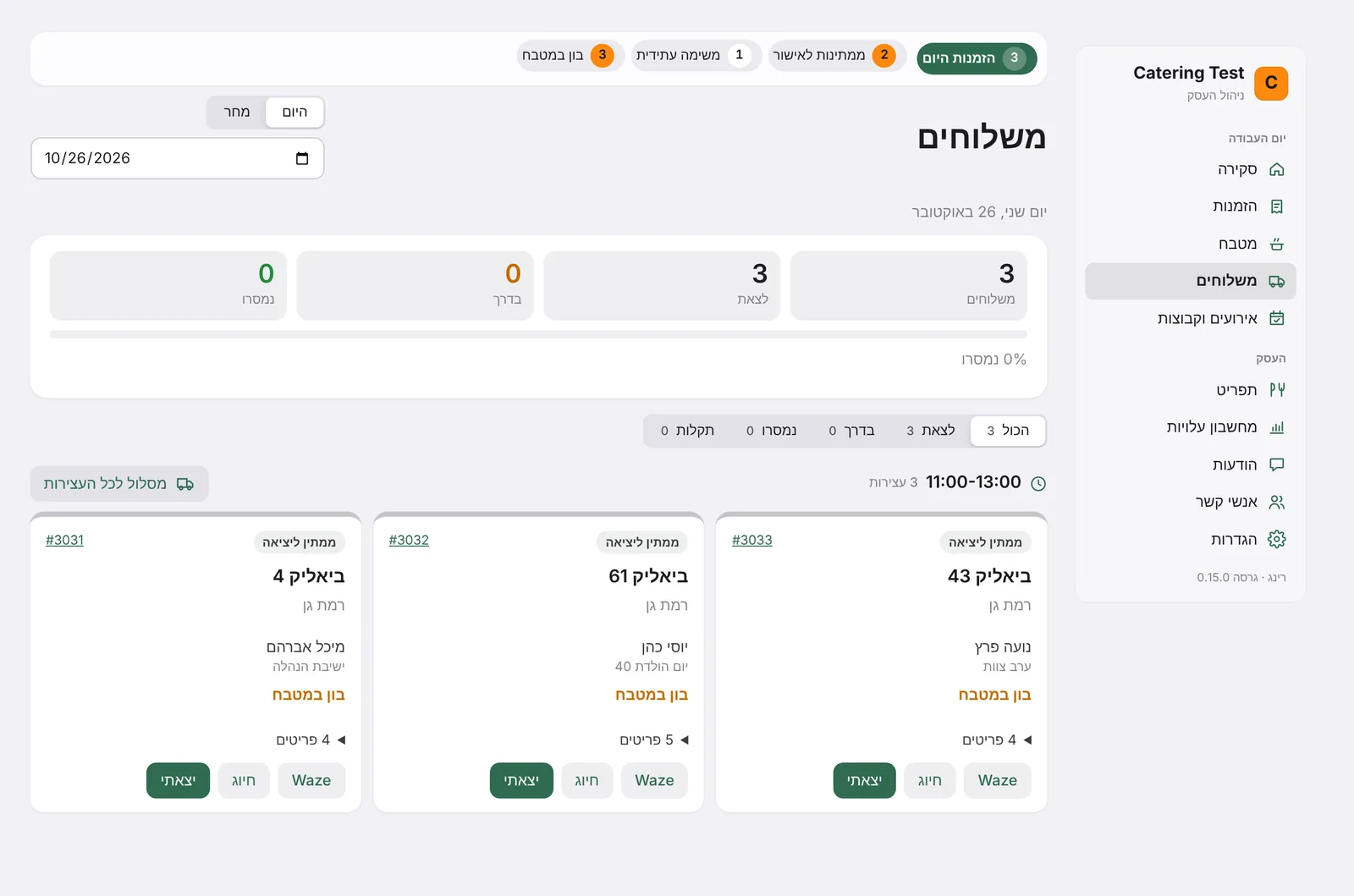Click the הגדרות gear icon
This screenshot has height=896, width=1354.
(1277, 539)
